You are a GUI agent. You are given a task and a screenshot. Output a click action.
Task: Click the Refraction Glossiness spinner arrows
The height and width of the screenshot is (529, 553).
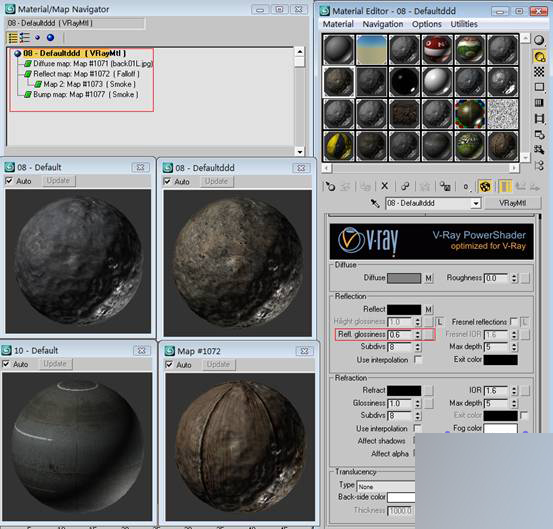418,403
